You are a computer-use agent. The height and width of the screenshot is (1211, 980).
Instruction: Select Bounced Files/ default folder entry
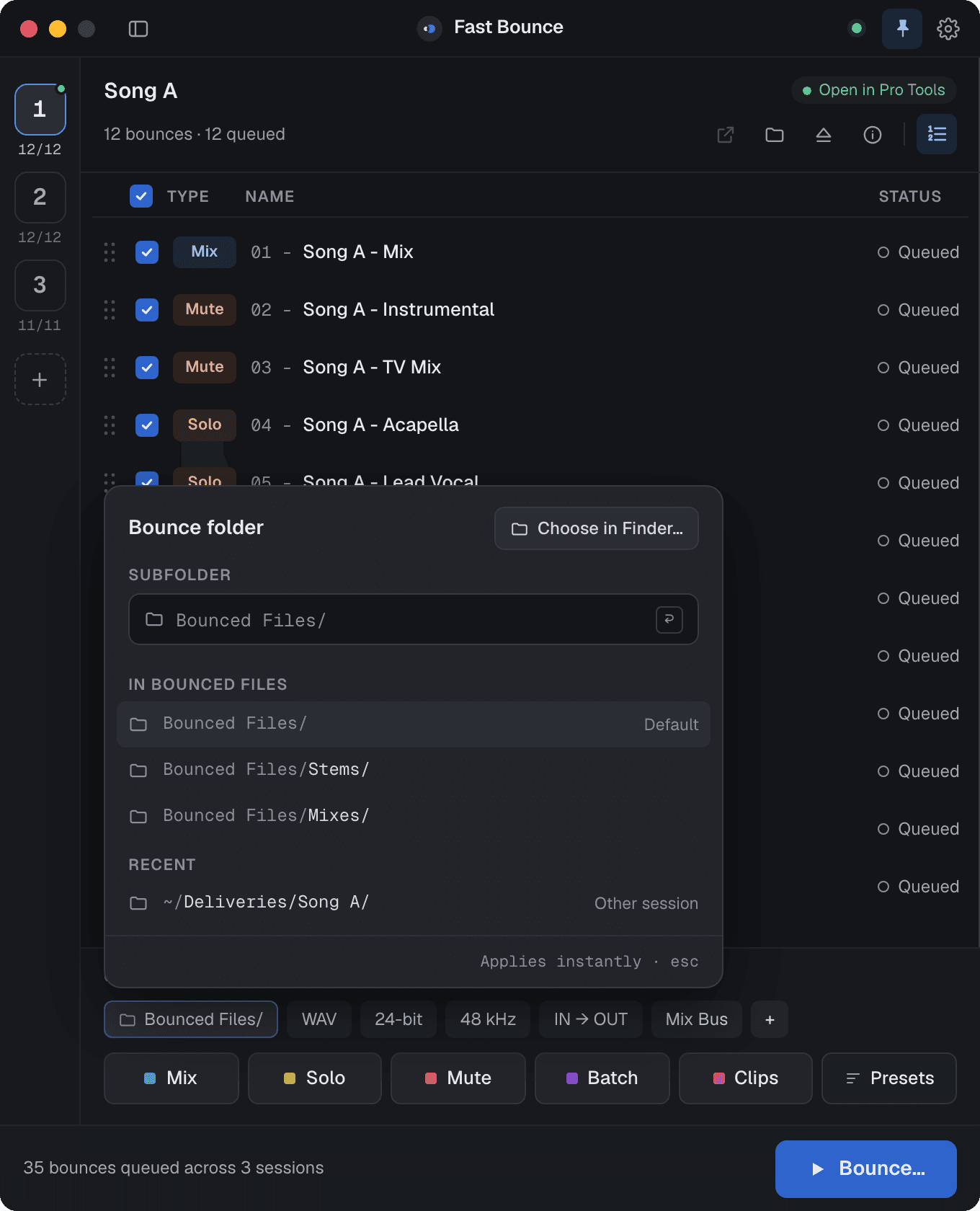[x=414, y=724]
